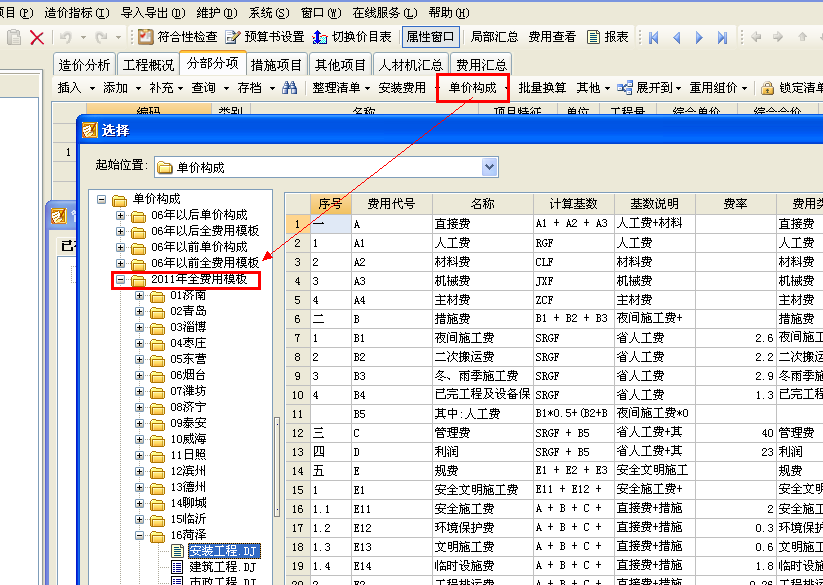Open 预算书设置 settings

pos(265,37)
